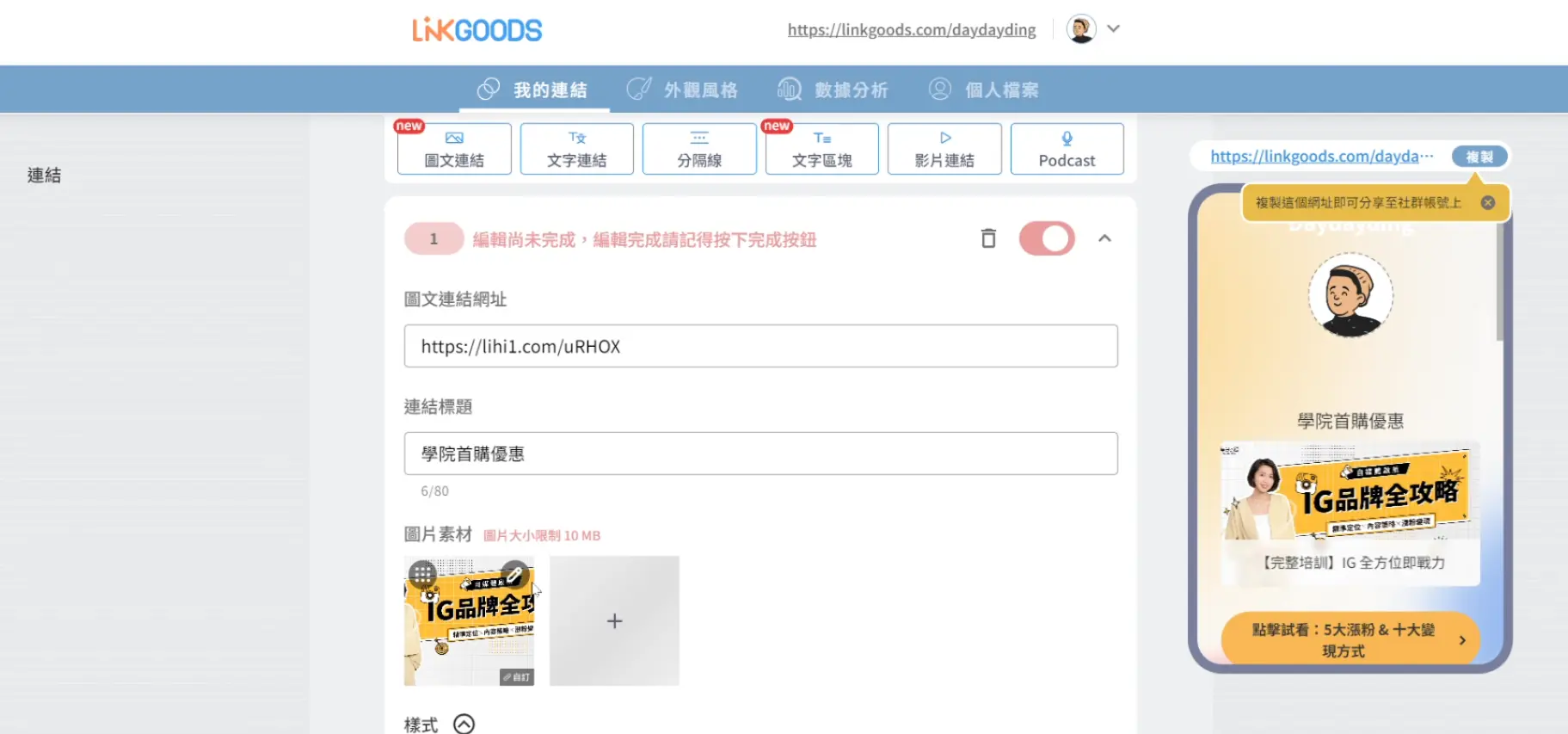Toggle link 1 visibility switch

click(x=1047, y=238)
